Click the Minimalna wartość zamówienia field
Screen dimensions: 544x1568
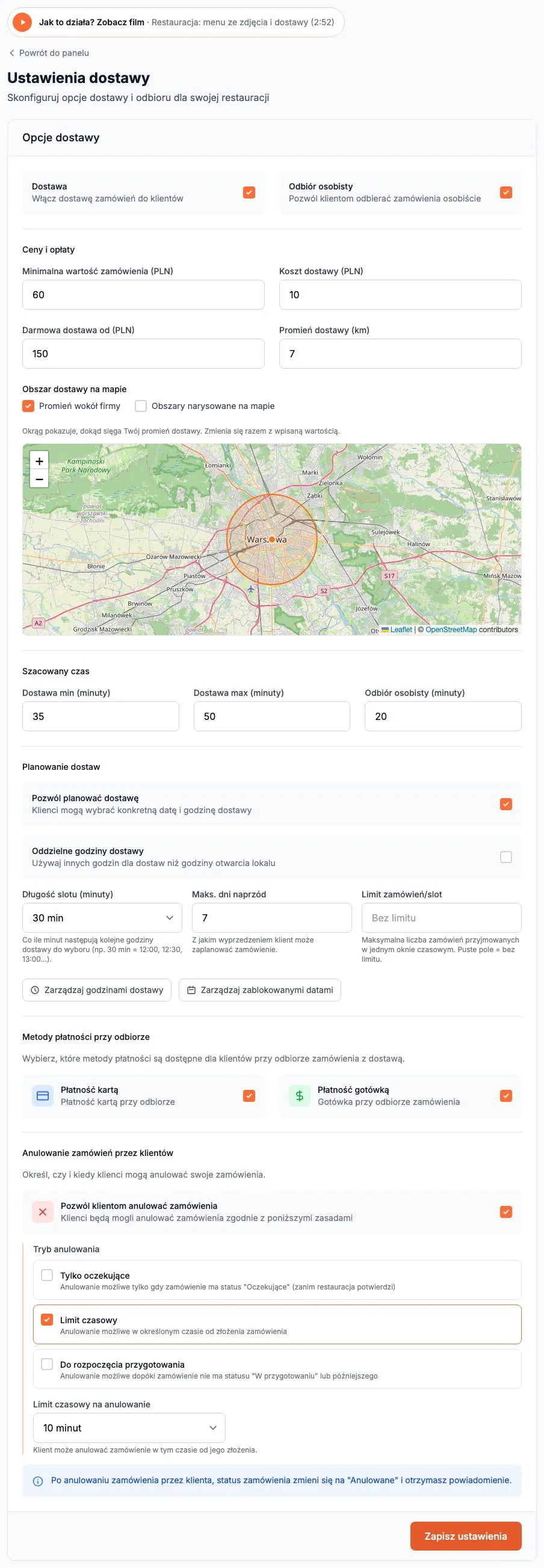pos(144,295)
